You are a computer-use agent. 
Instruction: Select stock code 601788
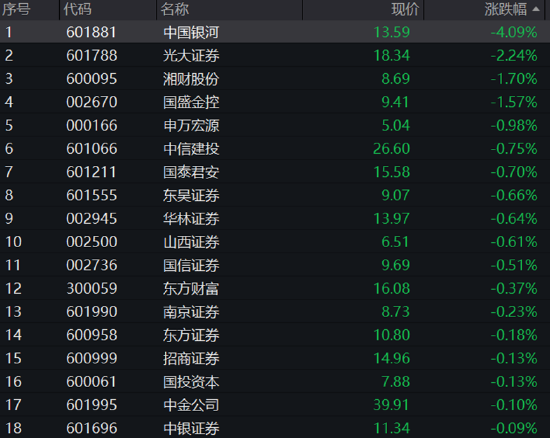click(x=92, y=55)
